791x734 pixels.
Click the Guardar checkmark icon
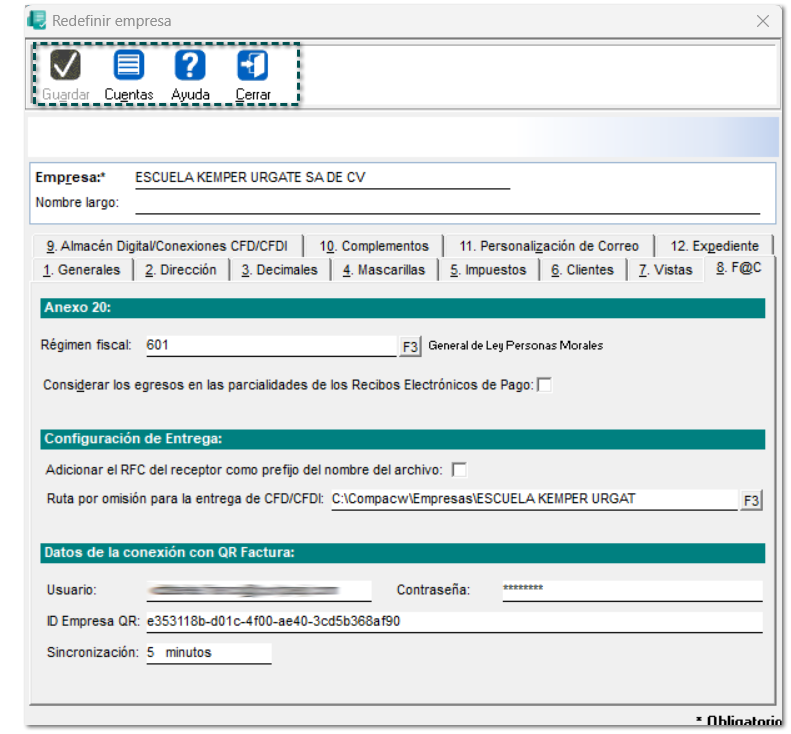click(66, 66)
